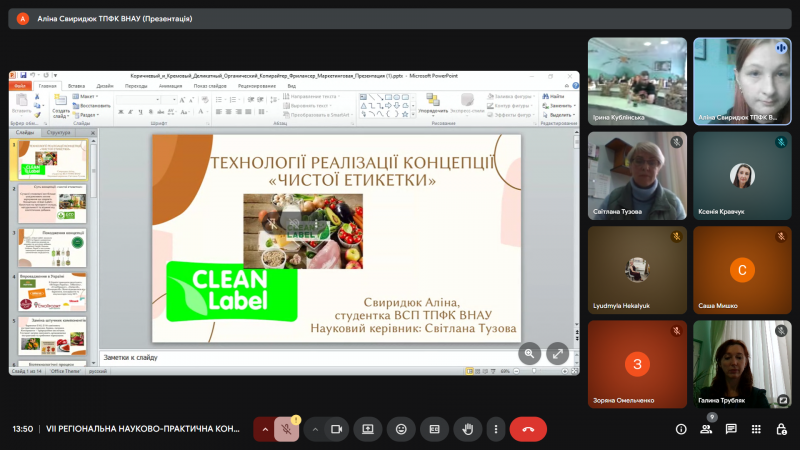Click the red leave call button

(528, 429)
